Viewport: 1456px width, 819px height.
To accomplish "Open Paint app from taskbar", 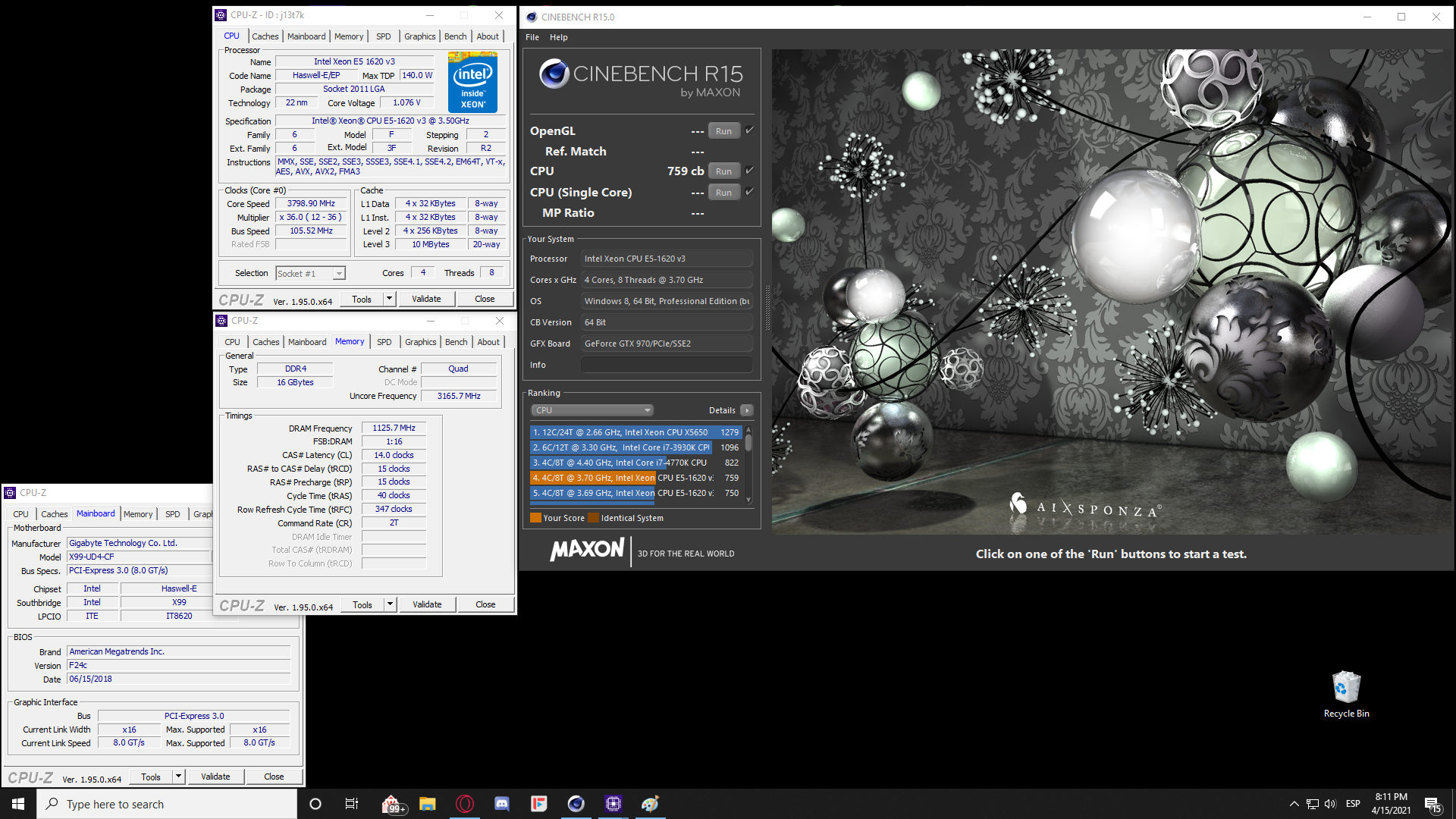I will (x=651, y=804).
